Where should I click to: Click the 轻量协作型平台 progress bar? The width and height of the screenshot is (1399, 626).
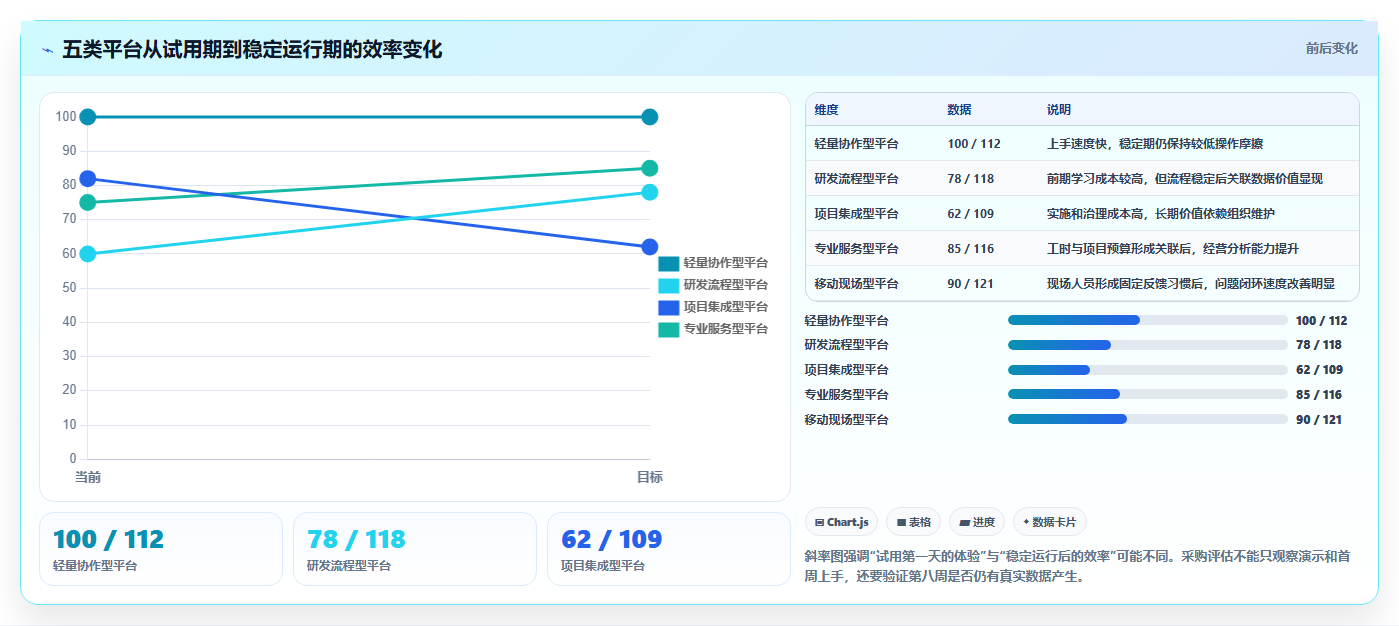click(x=1147, y=320)
